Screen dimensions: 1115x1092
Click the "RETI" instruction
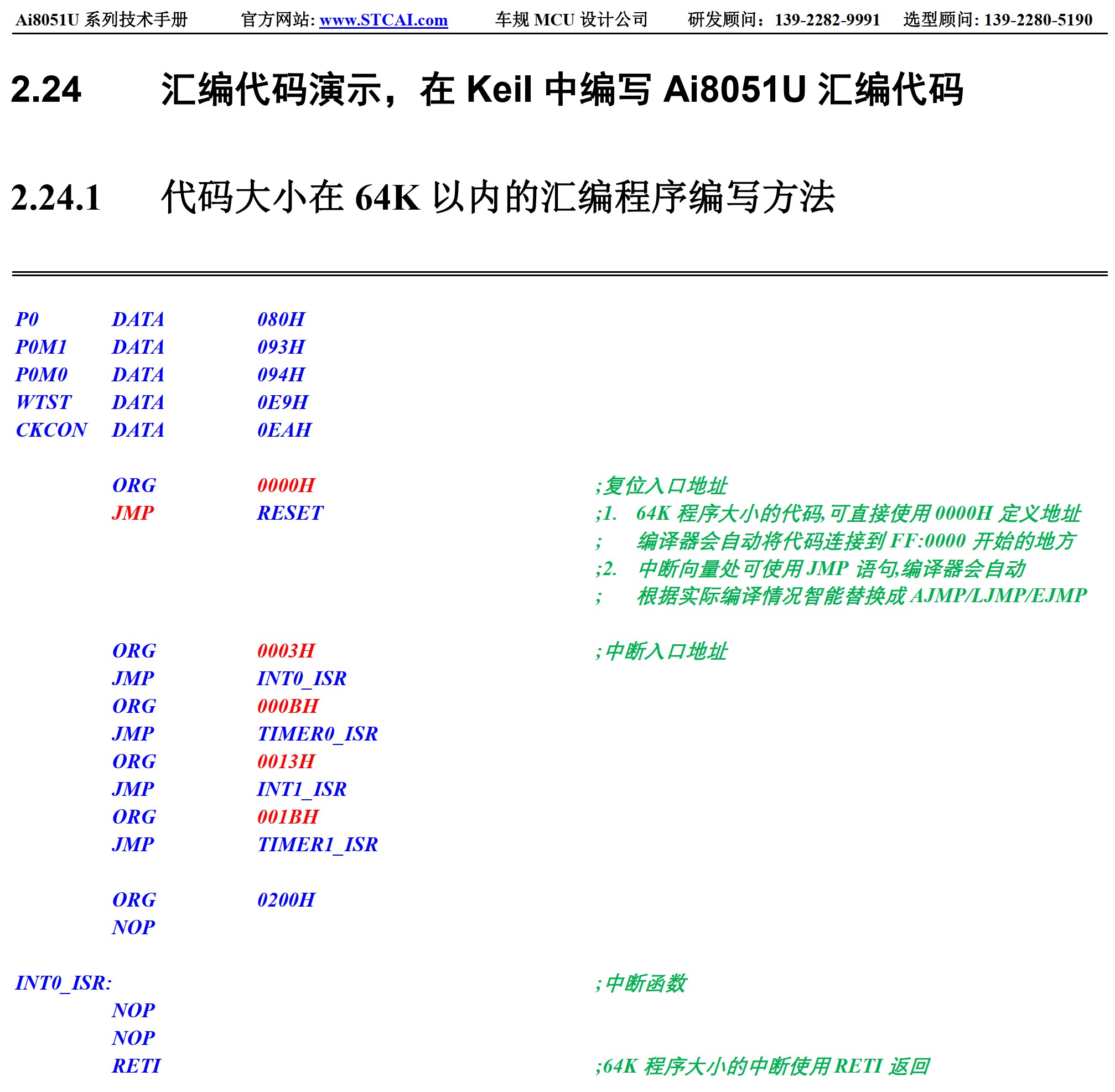point(136,1065)
